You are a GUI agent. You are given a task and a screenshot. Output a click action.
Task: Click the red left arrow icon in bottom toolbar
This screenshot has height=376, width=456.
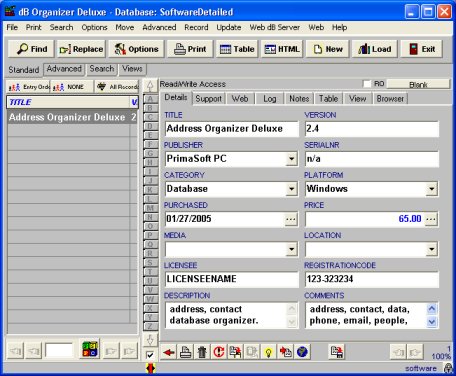coord(169,352)
